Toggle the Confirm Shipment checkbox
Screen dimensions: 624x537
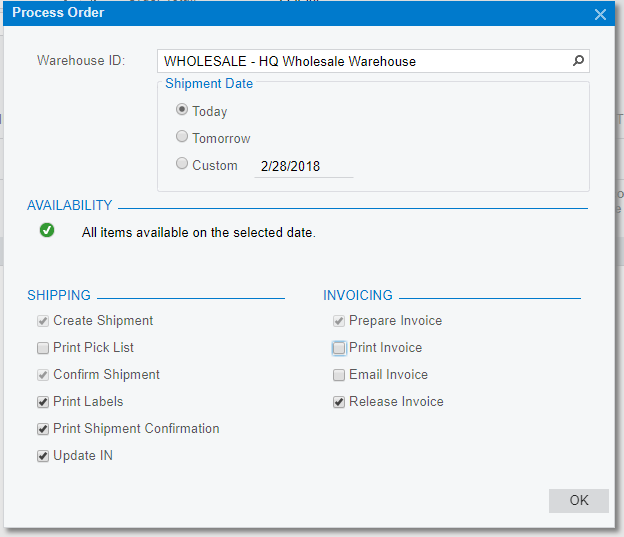pos(43,375)
